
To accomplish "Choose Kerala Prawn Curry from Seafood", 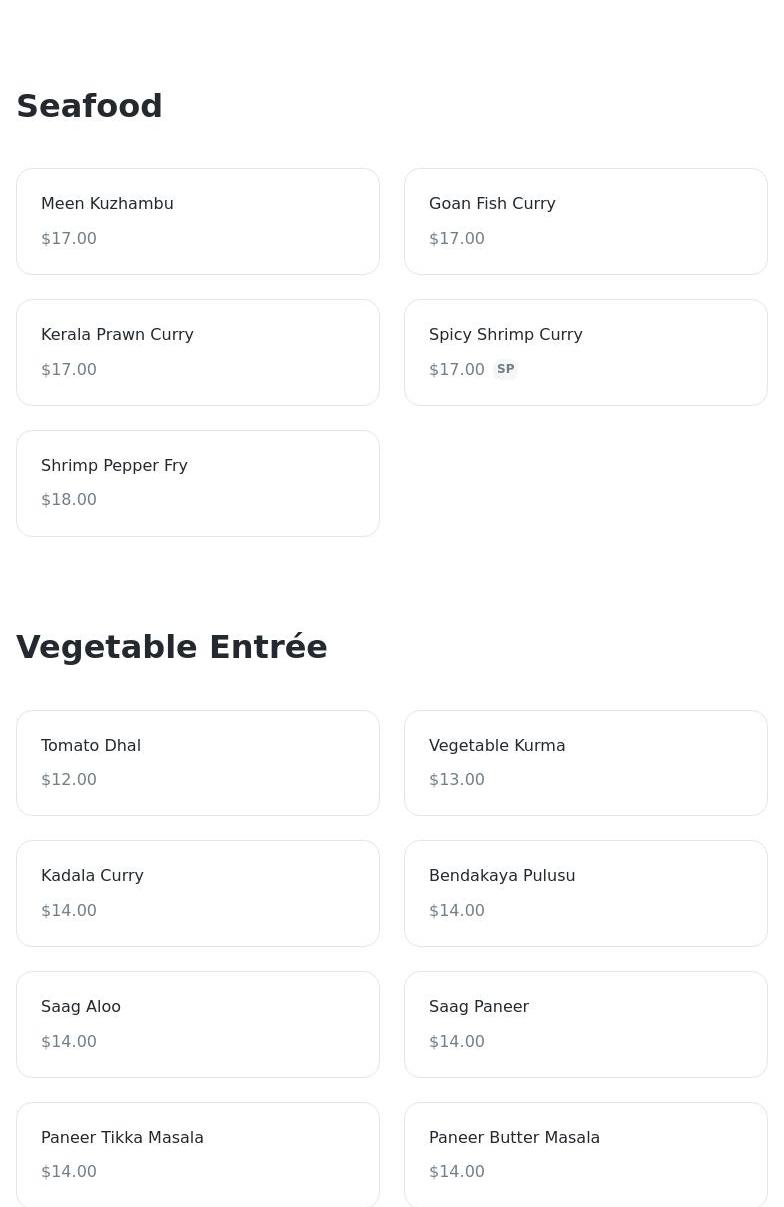I will click(198, 352).
